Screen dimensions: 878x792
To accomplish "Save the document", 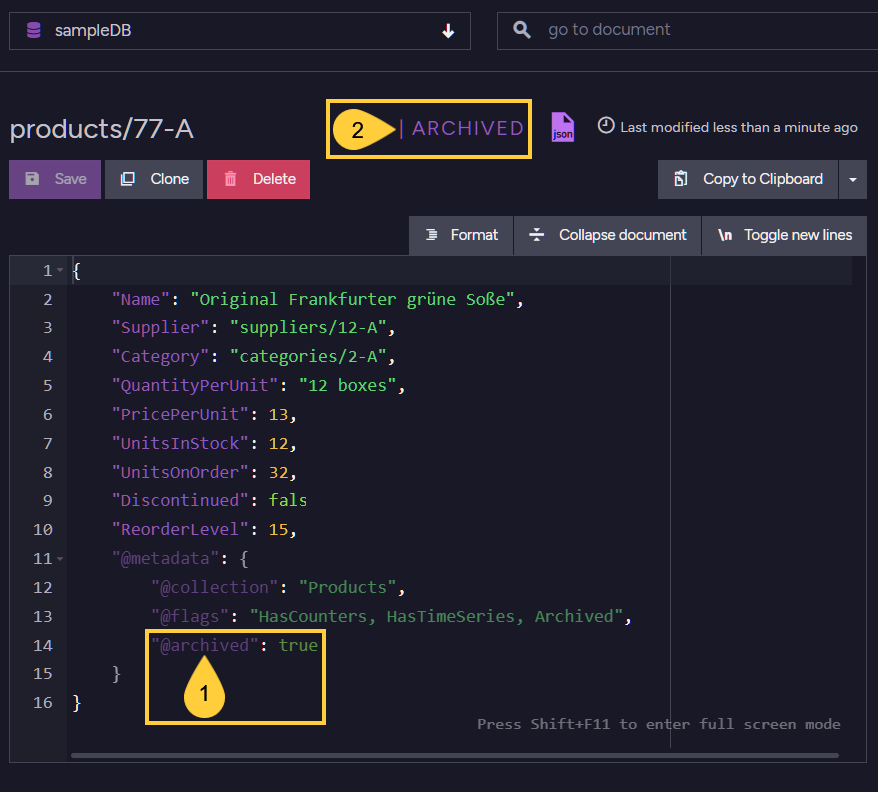I will [55, 179].
